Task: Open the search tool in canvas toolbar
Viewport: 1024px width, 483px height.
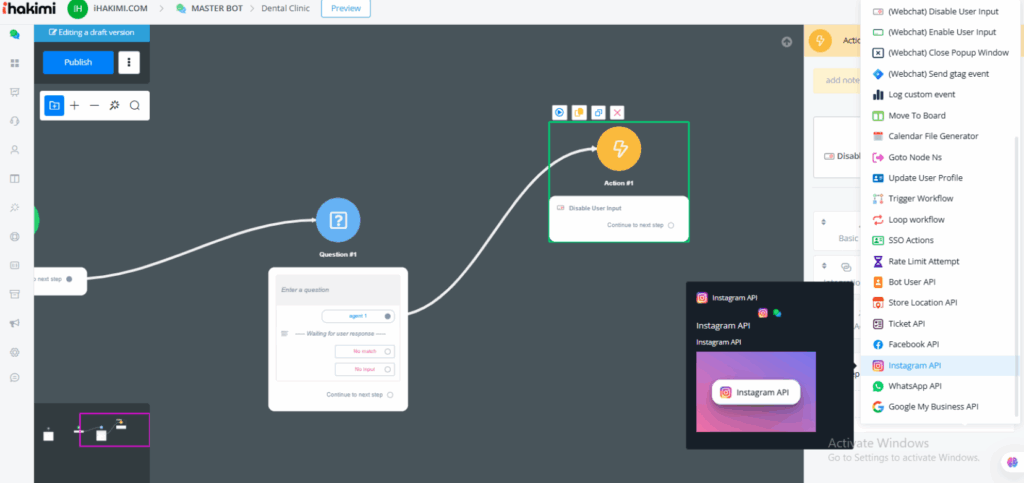Action: (x=134, y=105)
